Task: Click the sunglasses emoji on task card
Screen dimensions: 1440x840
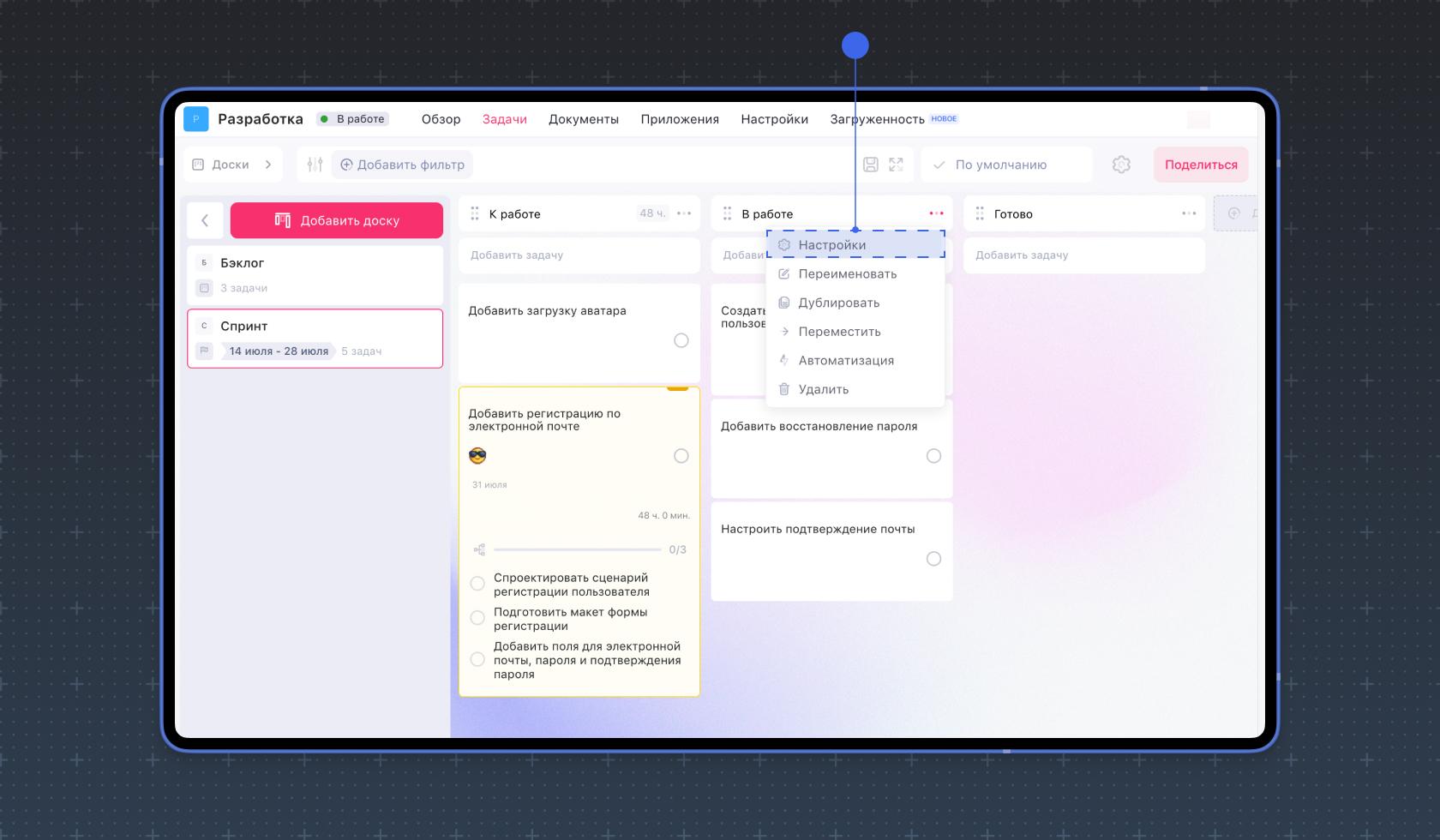Action: pyautogui.click(x=477, y=456)
